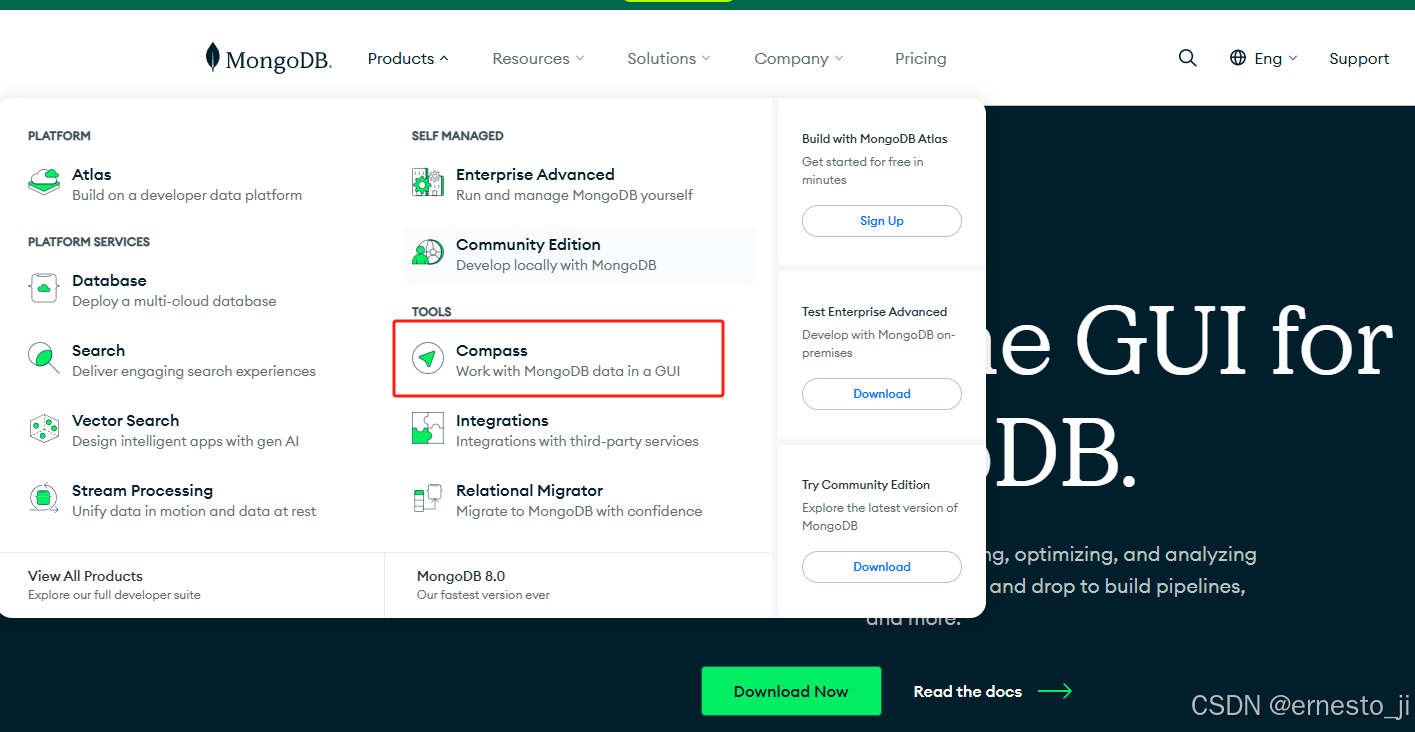Click the Enterprise Advanced building icon
The height and width of the screenshot is (732, 1415).
(x=427, y=182)
